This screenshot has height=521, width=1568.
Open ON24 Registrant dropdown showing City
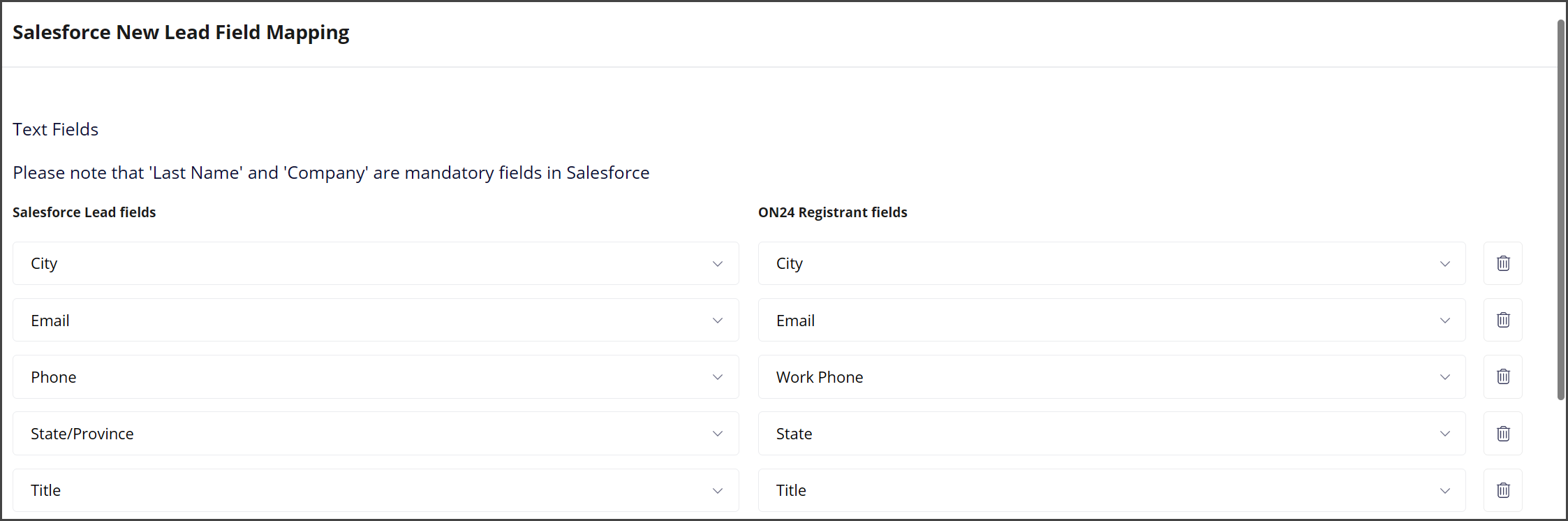tap(1111, 263)
